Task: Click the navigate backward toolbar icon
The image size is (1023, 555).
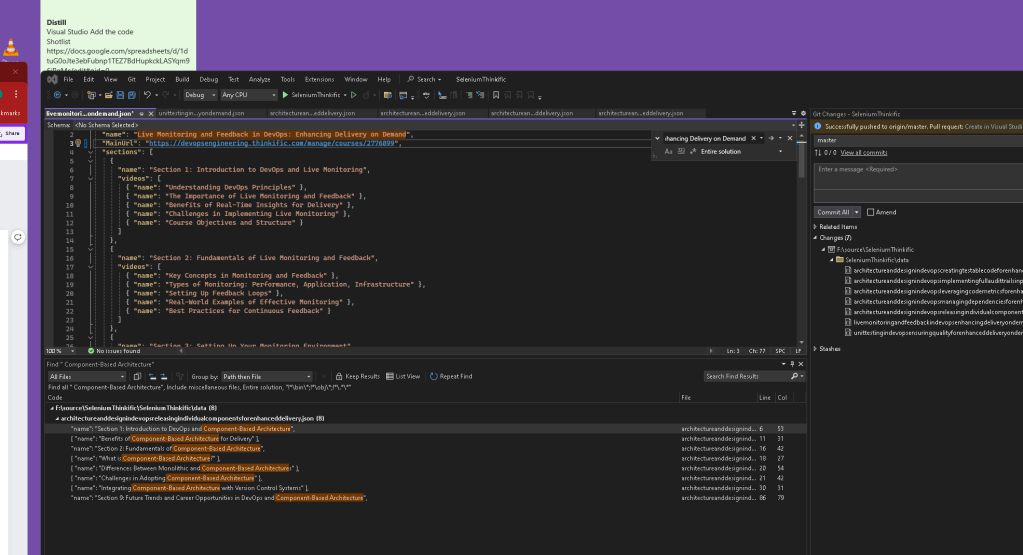Action: coord(57,95)
